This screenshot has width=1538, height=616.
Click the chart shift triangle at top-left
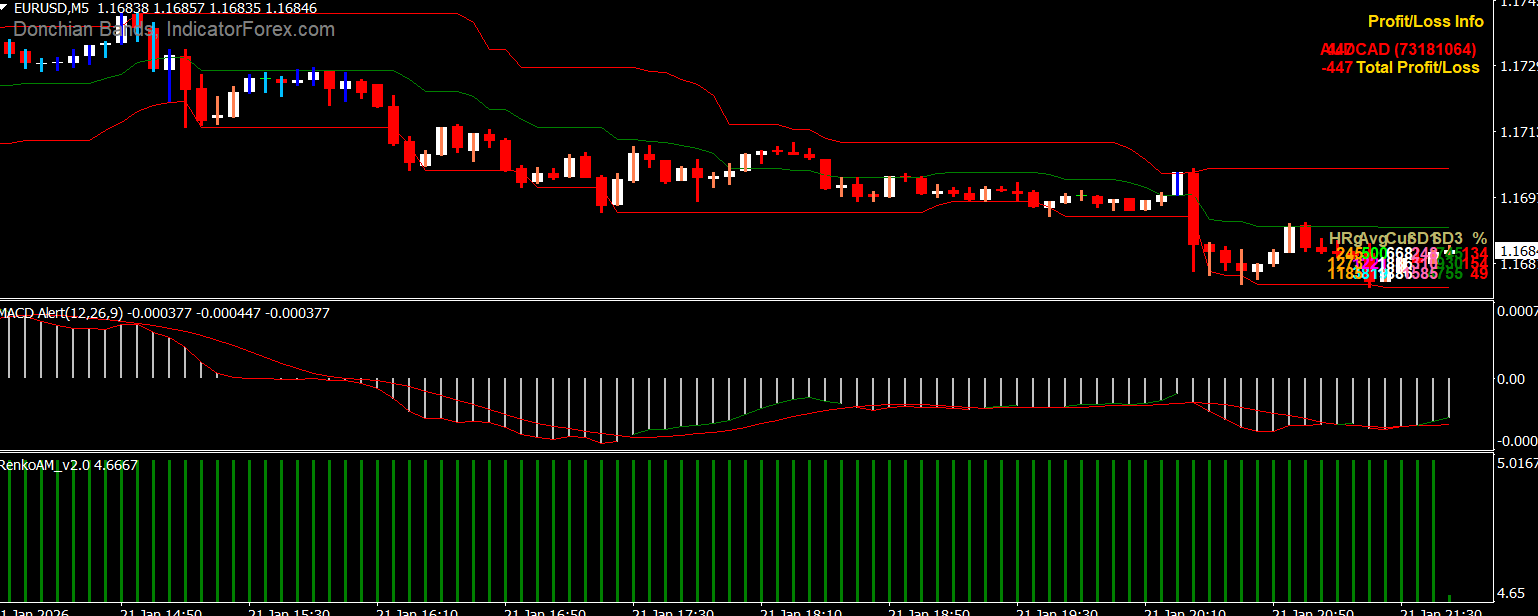5,7
